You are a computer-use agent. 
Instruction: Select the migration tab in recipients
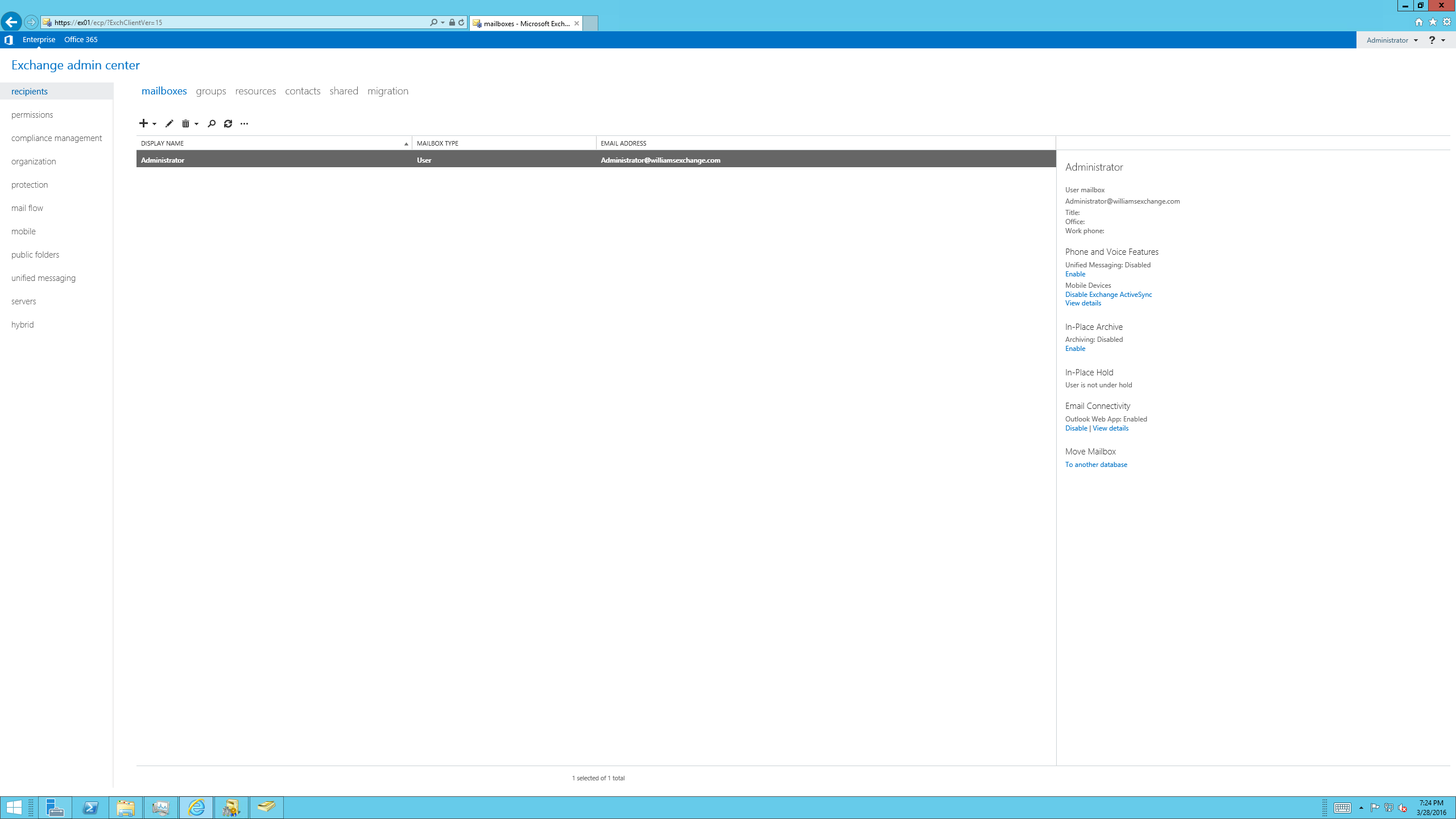coord(388,91)
